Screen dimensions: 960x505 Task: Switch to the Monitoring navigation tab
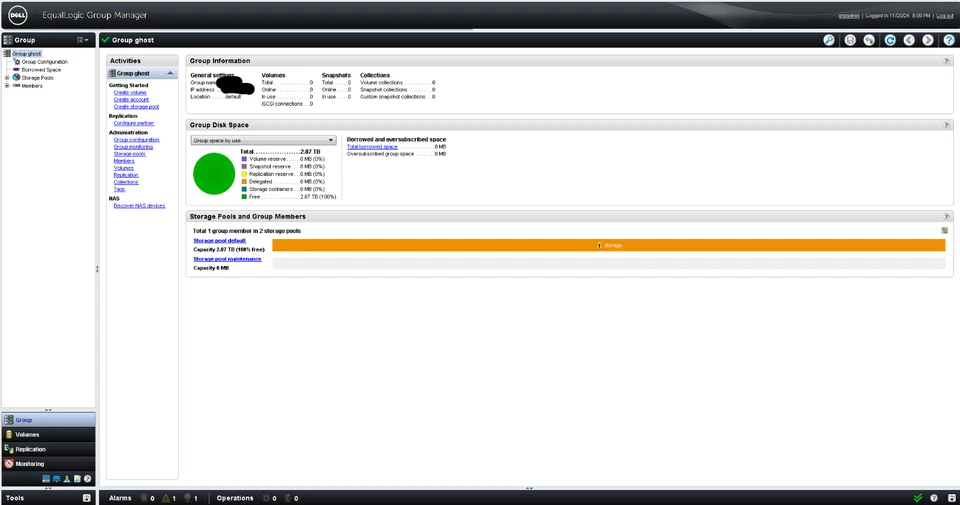click(48, 464)
